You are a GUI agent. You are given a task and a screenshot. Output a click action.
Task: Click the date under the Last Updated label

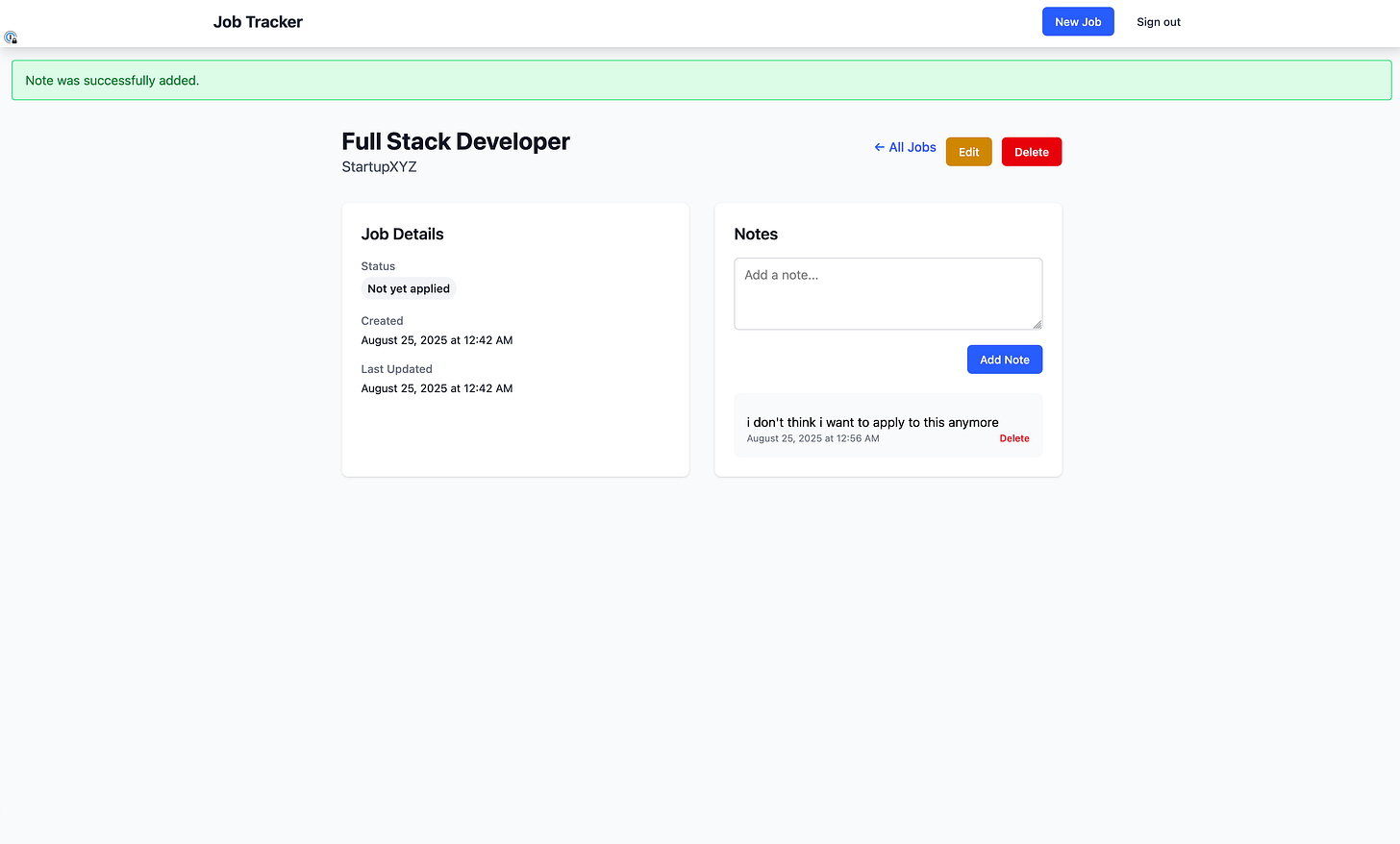tap(437, 388)
